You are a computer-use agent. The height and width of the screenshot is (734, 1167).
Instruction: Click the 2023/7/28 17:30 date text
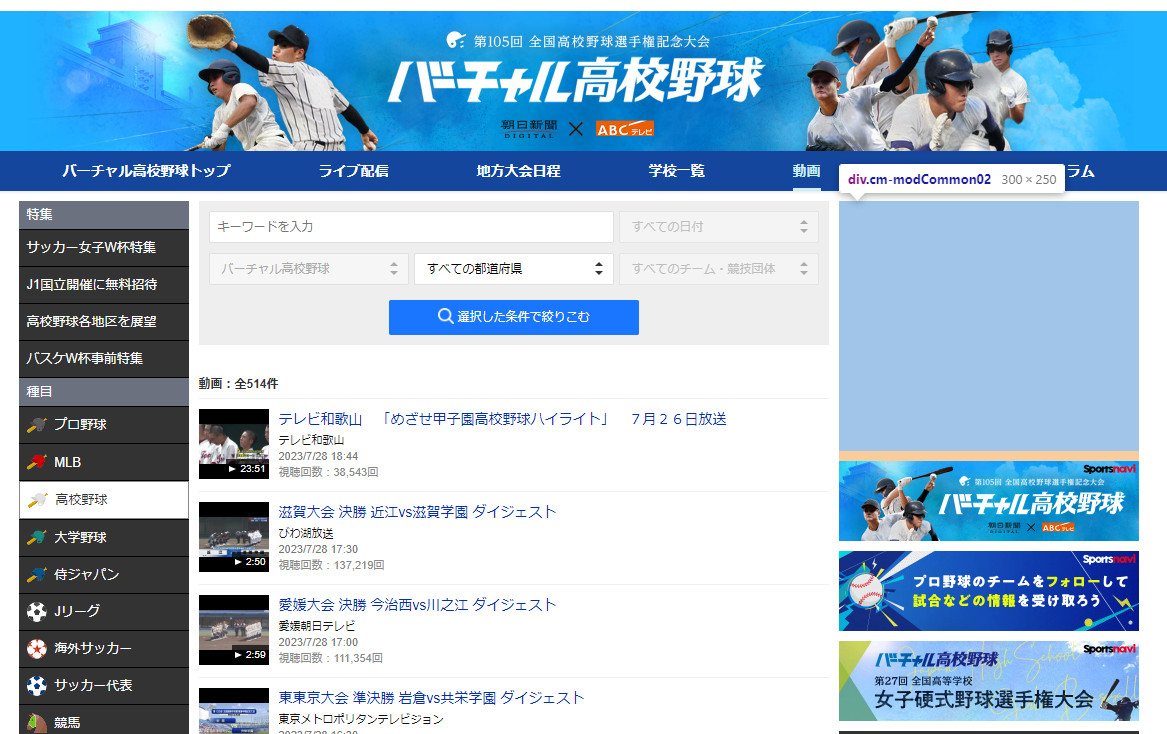[x=318, y=549]
